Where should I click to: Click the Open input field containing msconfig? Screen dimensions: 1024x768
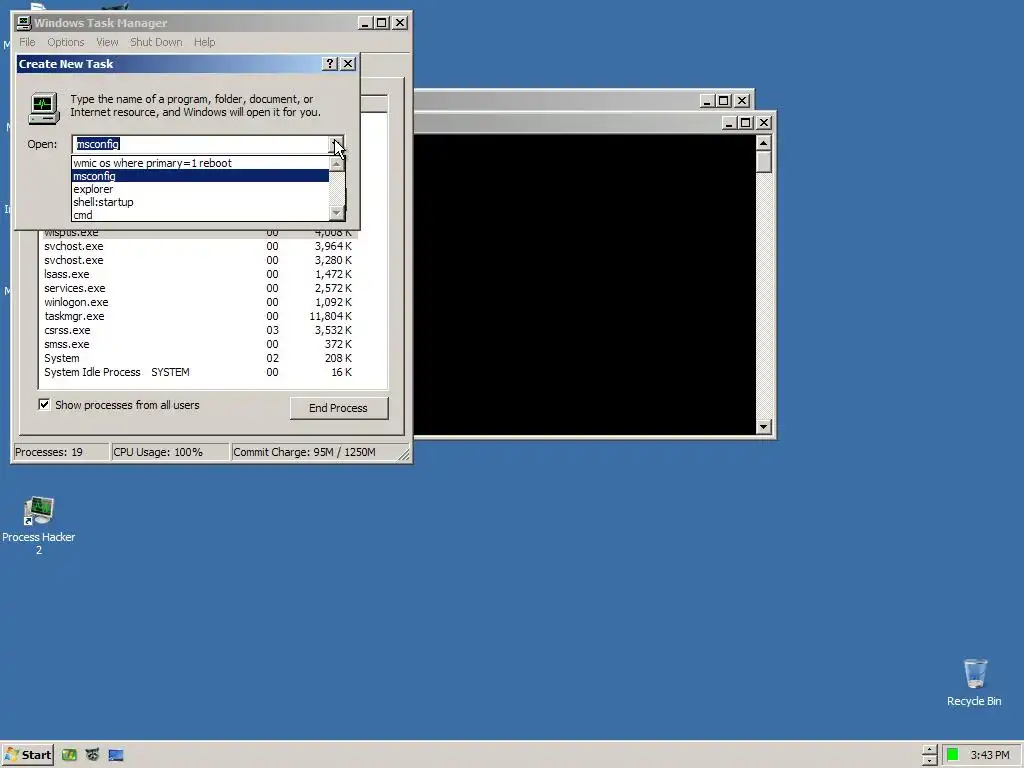pyautogui.click(x=200, y=144)
